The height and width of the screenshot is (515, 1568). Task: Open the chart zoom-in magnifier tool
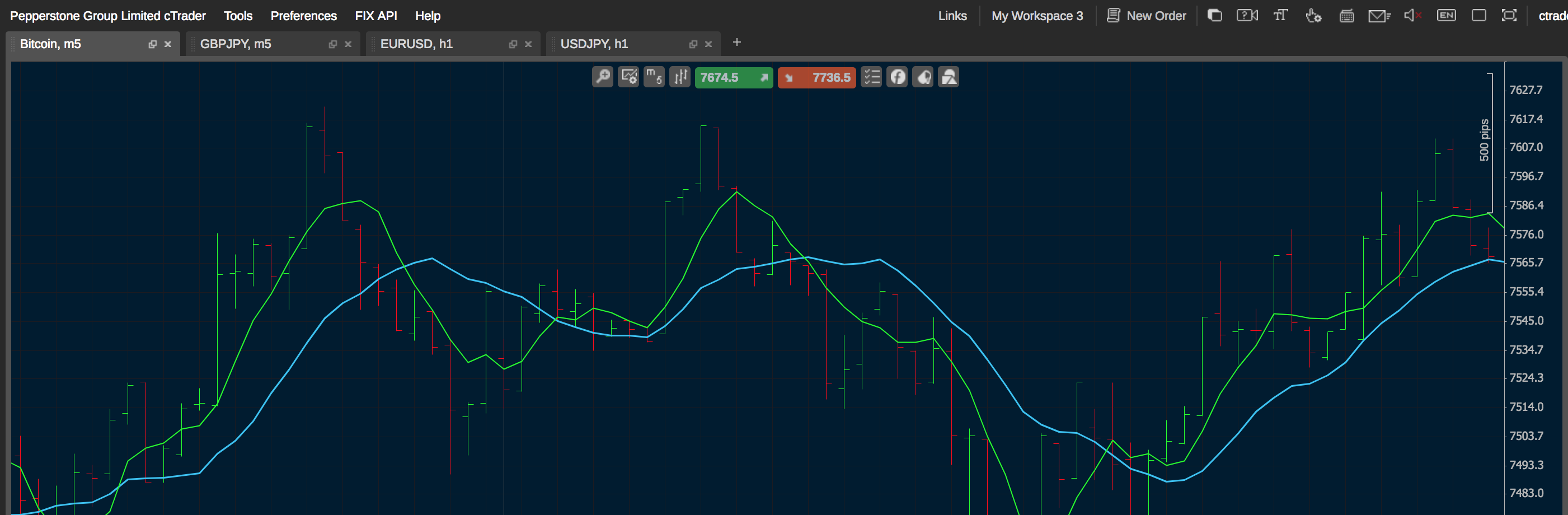click(603, 77)
